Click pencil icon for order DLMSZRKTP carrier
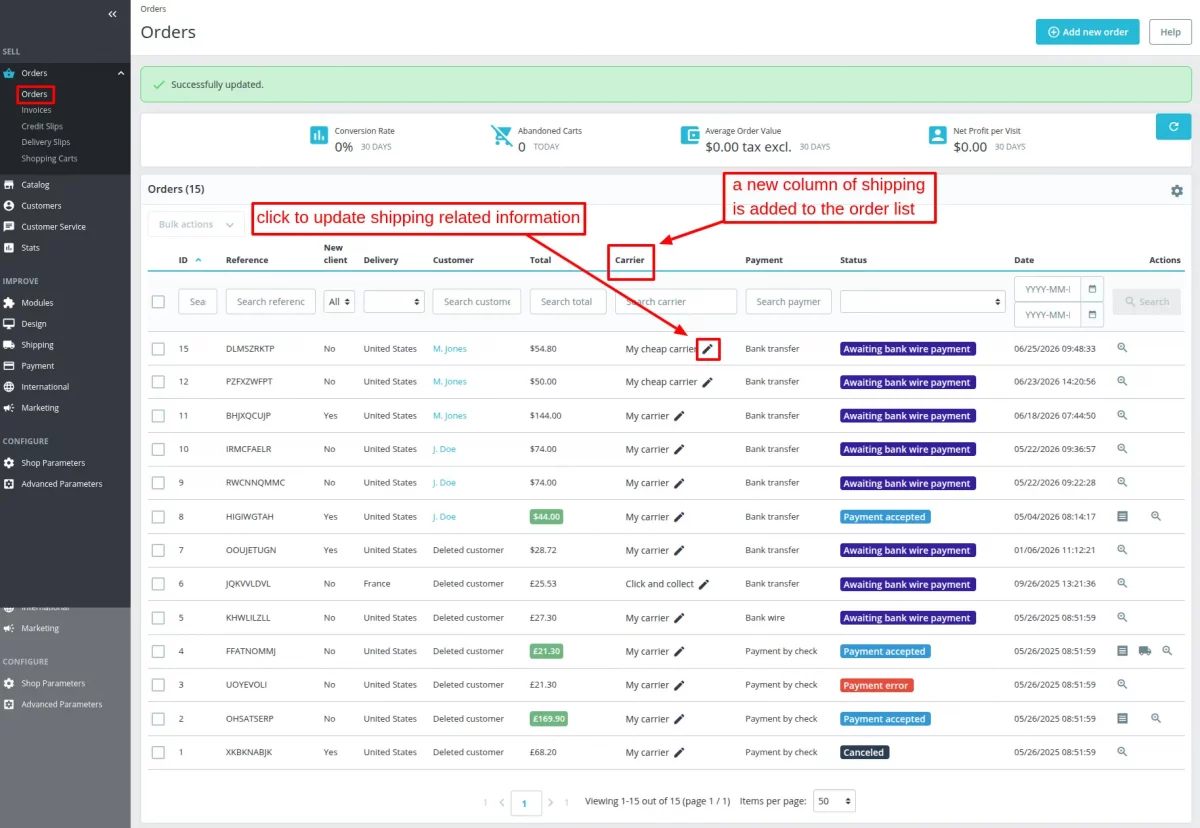 coord(708,349)
